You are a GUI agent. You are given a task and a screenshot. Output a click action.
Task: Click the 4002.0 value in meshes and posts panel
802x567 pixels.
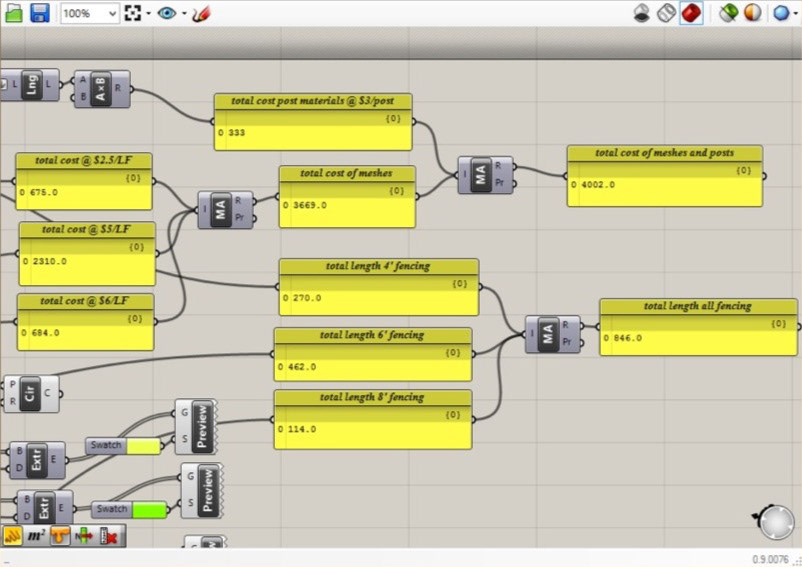click(x=598, y=185)
